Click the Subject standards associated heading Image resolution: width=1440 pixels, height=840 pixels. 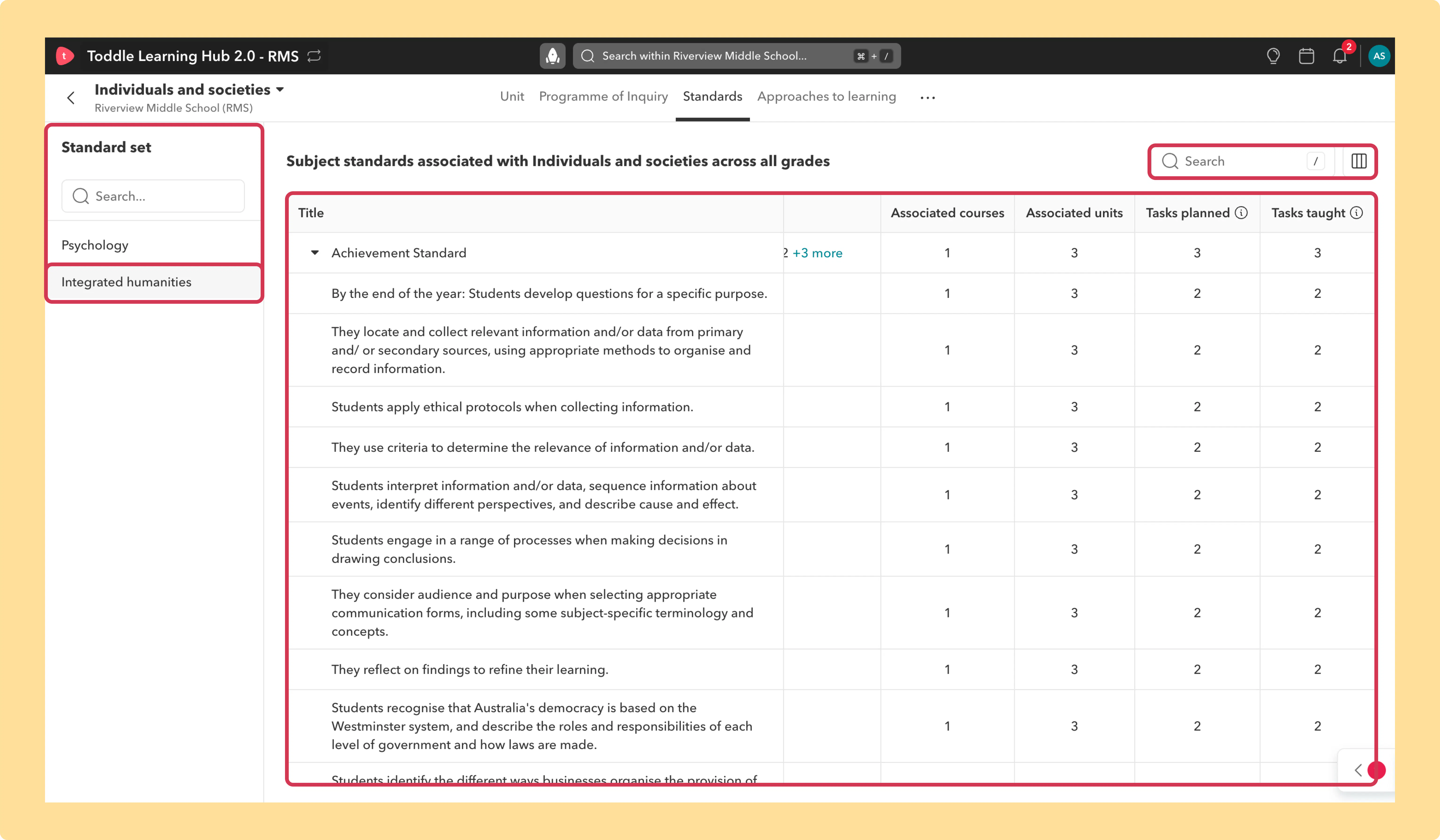click(558, 162)
